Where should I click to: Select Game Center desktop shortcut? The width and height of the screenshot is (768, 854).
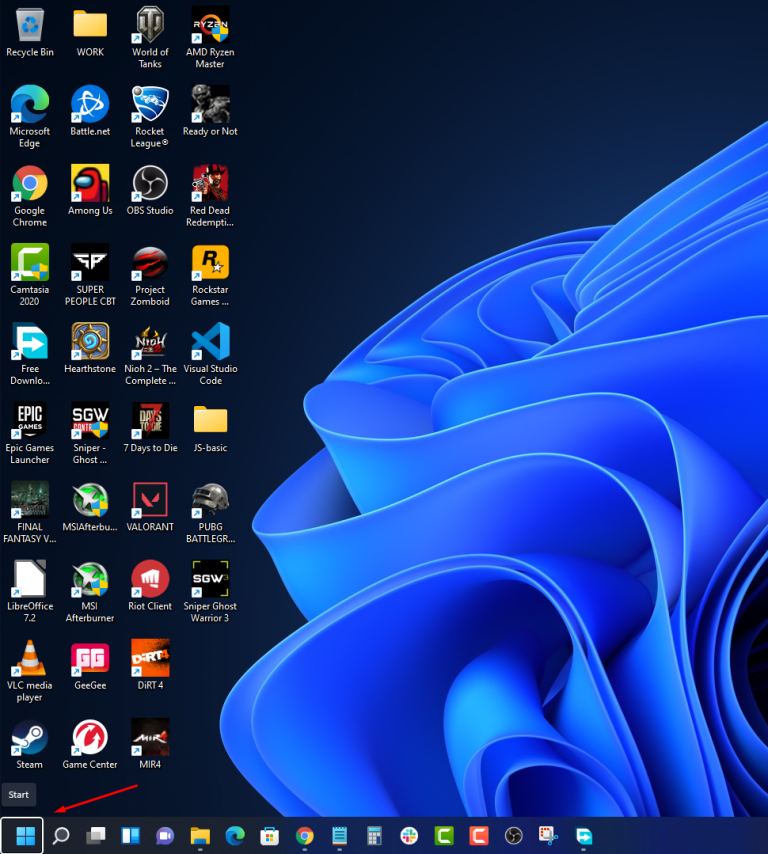[x=90, y=744]
